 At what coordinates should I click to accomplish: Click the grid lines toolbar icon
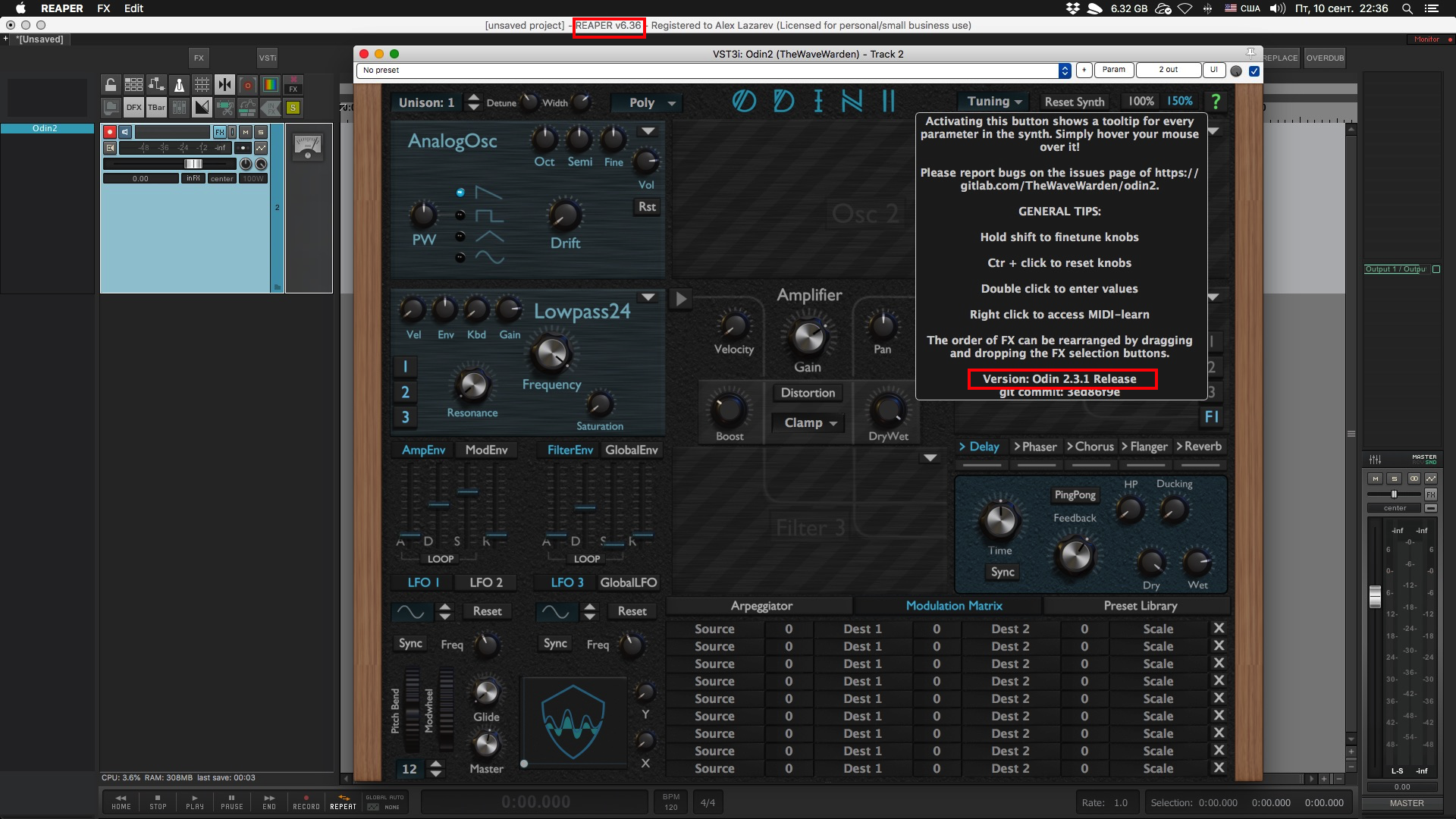click(x=202, y=85)
